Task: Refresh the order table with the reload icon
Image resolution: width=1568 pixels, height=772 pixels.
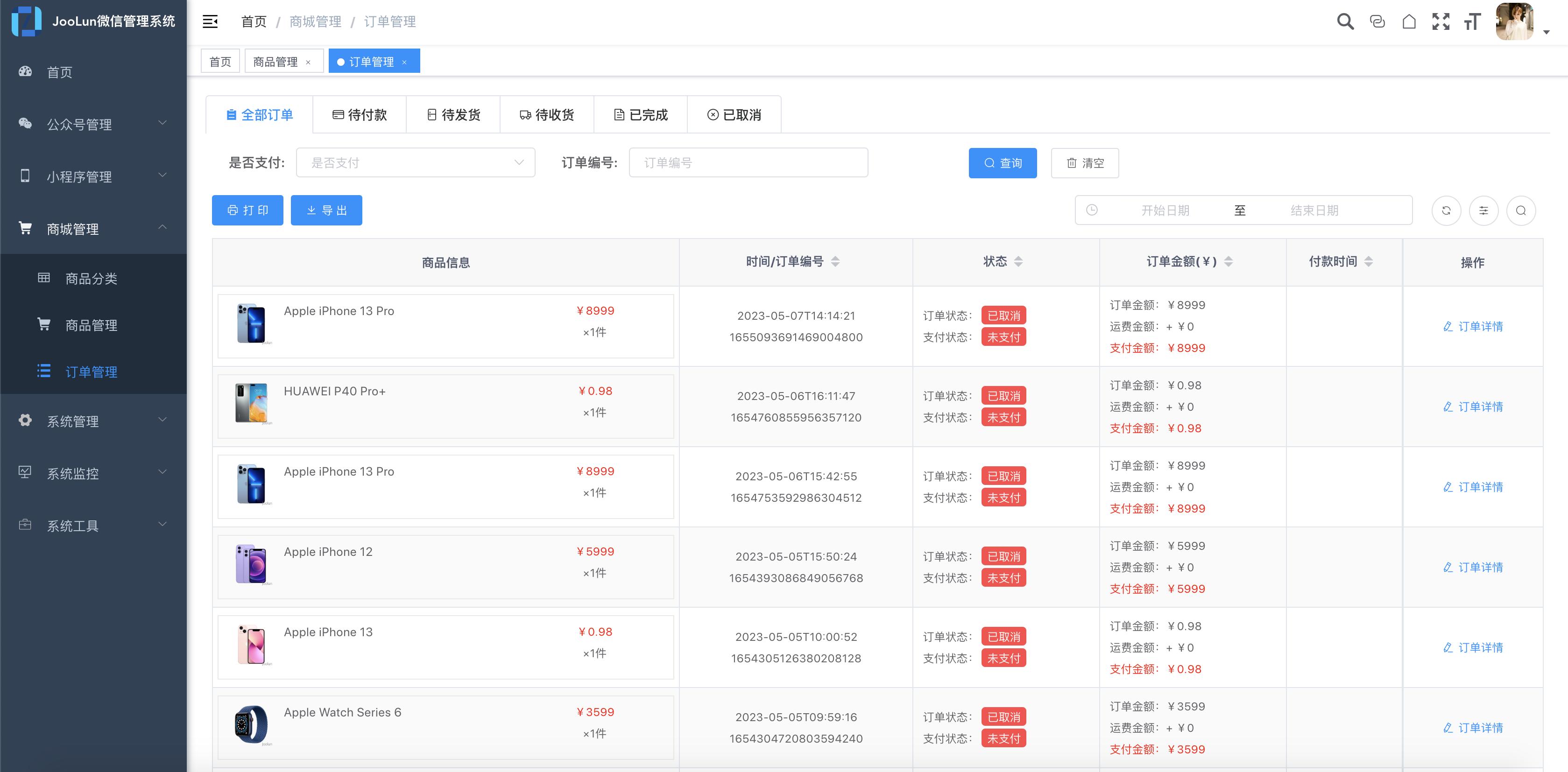Action: coord(1446,210)
